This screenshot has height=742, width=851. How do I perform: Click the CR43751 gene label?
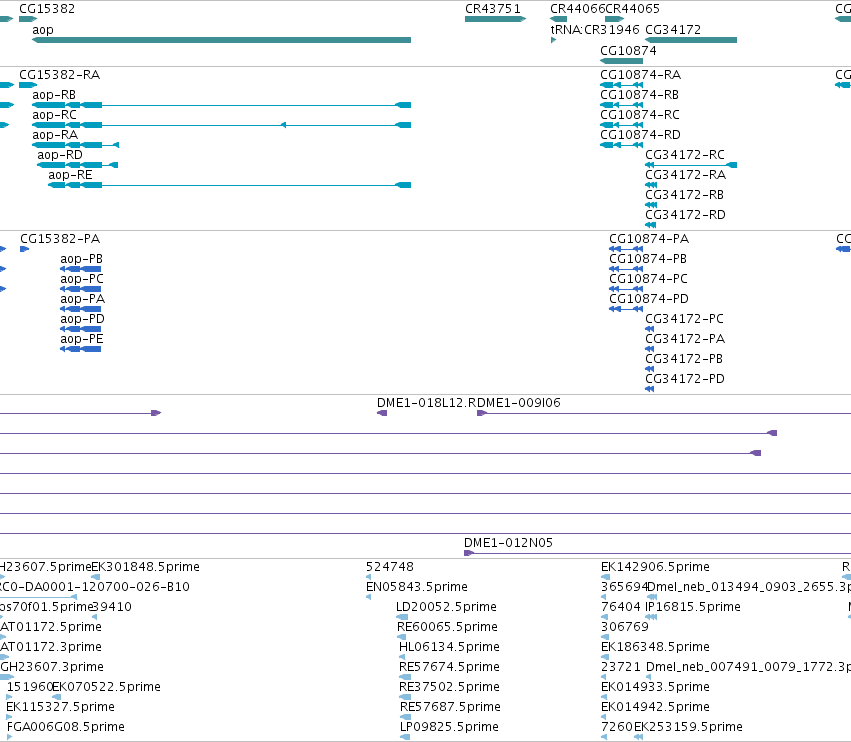[493, 9]
